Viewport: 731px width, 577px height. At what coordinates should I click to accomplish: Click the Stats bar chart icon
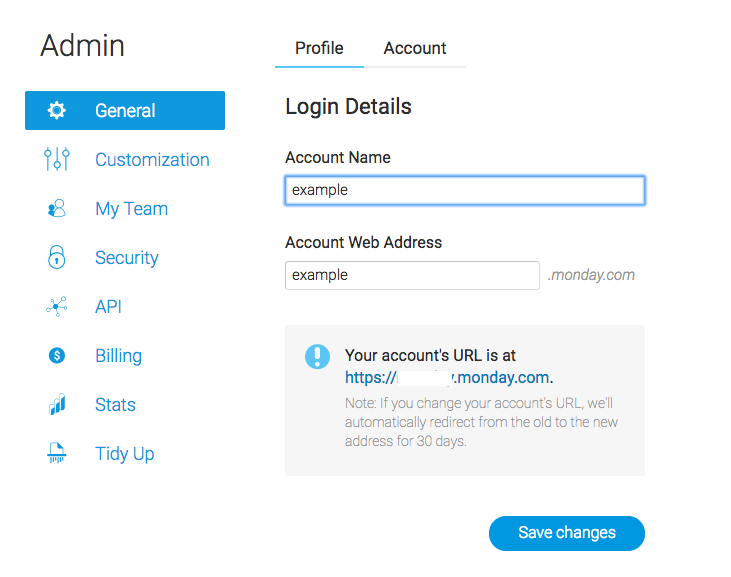pyautogui.click(x=57, y=404)
